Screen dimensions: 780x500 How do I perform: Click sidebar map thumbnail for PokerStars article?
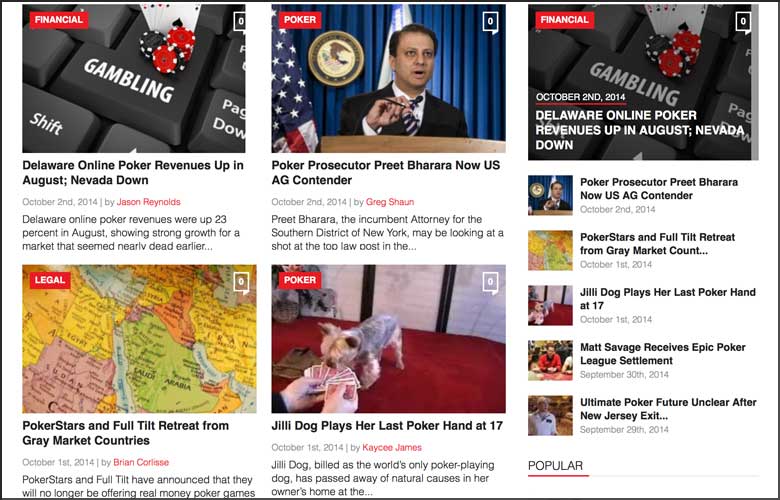coord(550,250)
